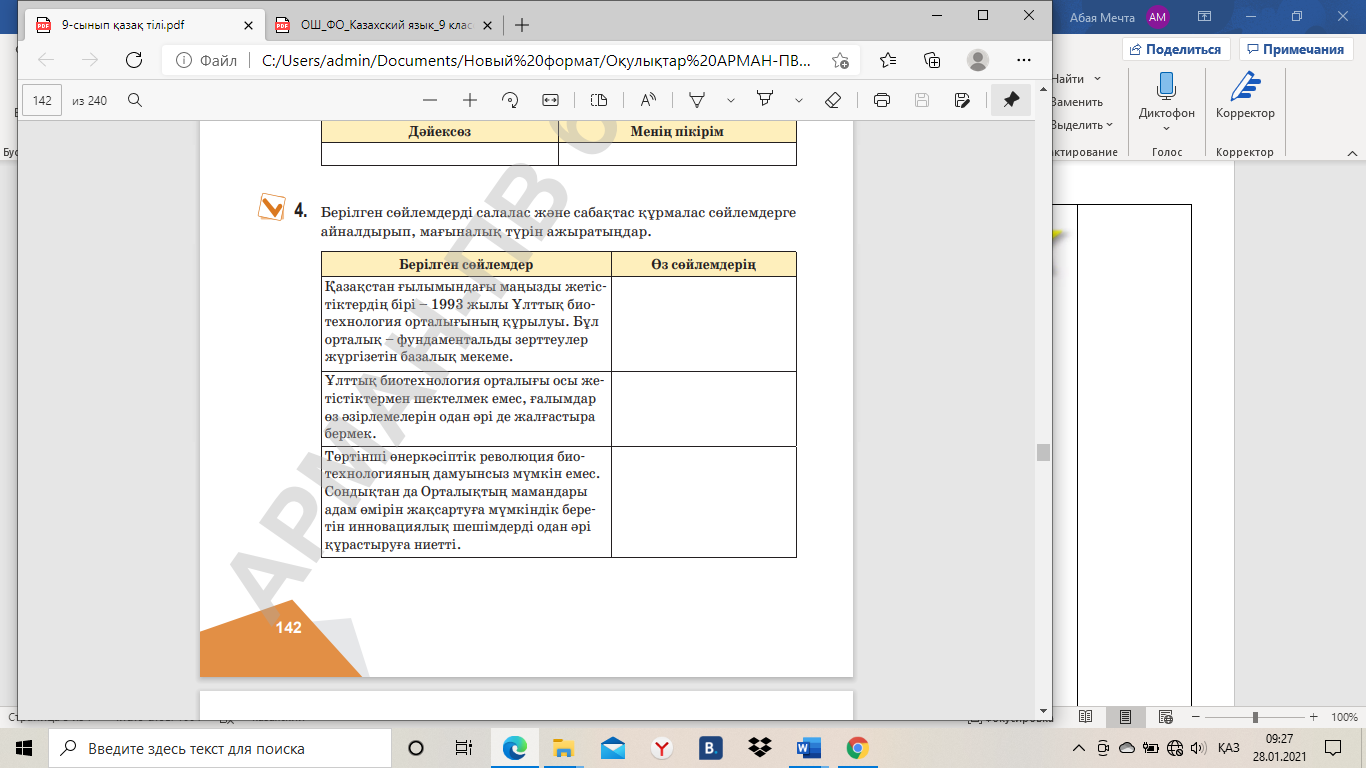Zoom out of the PDF
Image resolution: width=1366 pixels, height=768 pixels.
[430, 100]
